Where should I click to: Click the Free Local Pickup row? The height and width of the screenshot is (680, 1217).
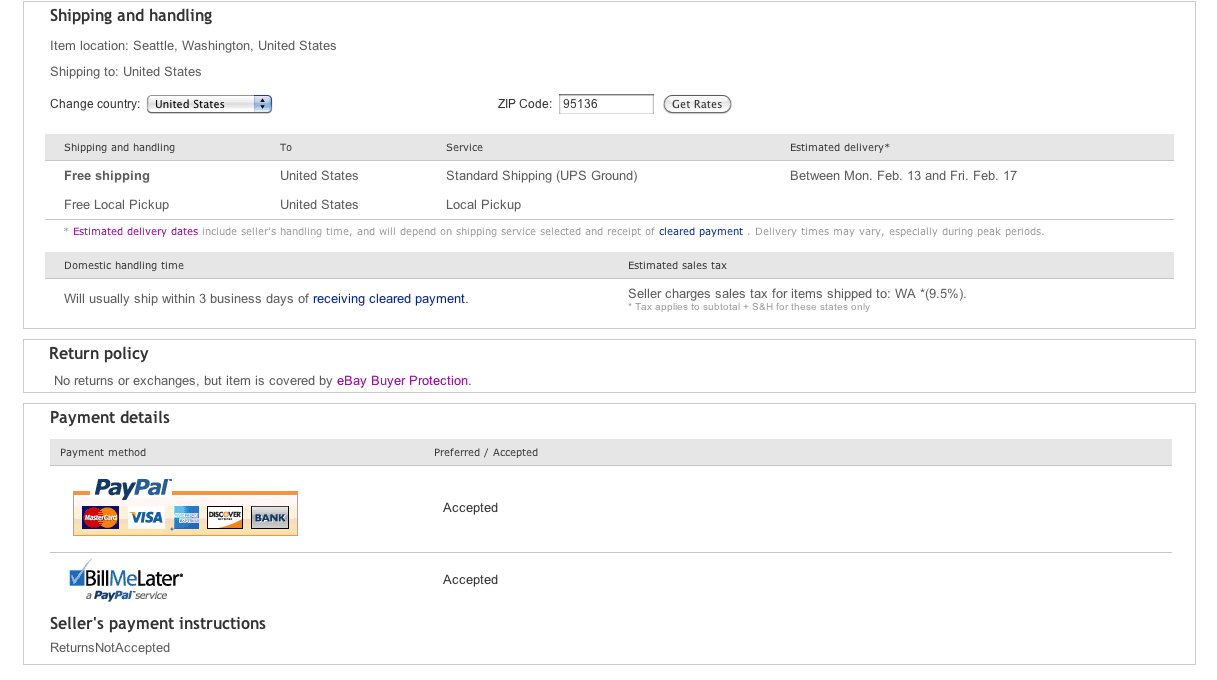[x=116, y=205]
